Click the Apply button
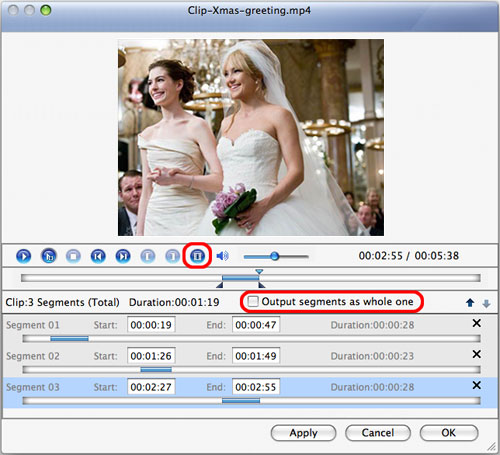Screen dimensions: 500x455 coord(303,433)
